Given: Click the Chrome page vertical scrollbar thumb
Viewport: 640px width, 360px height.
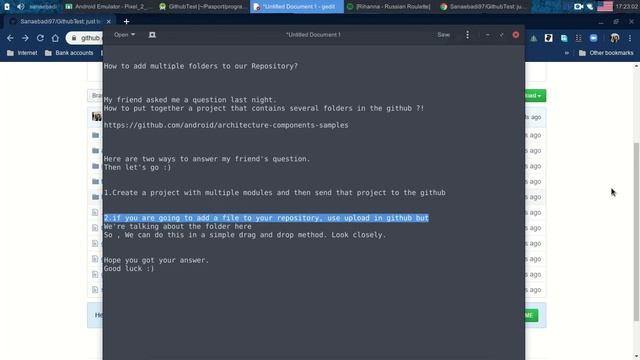Looking at the screenshot, I should click(x=636, y=232).
